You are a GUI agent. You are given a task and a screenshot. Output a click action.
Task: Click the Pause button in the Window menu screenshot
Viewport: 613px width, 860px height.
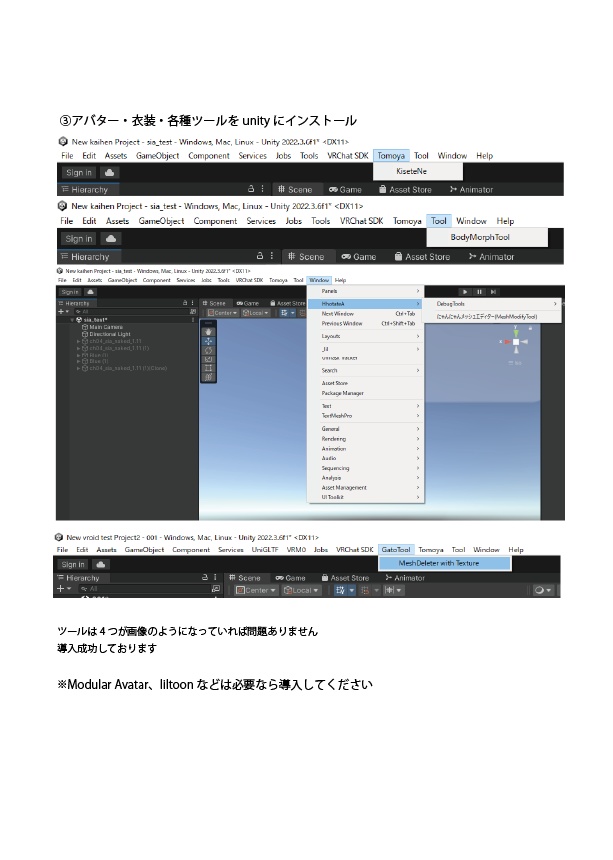(479, 292)
